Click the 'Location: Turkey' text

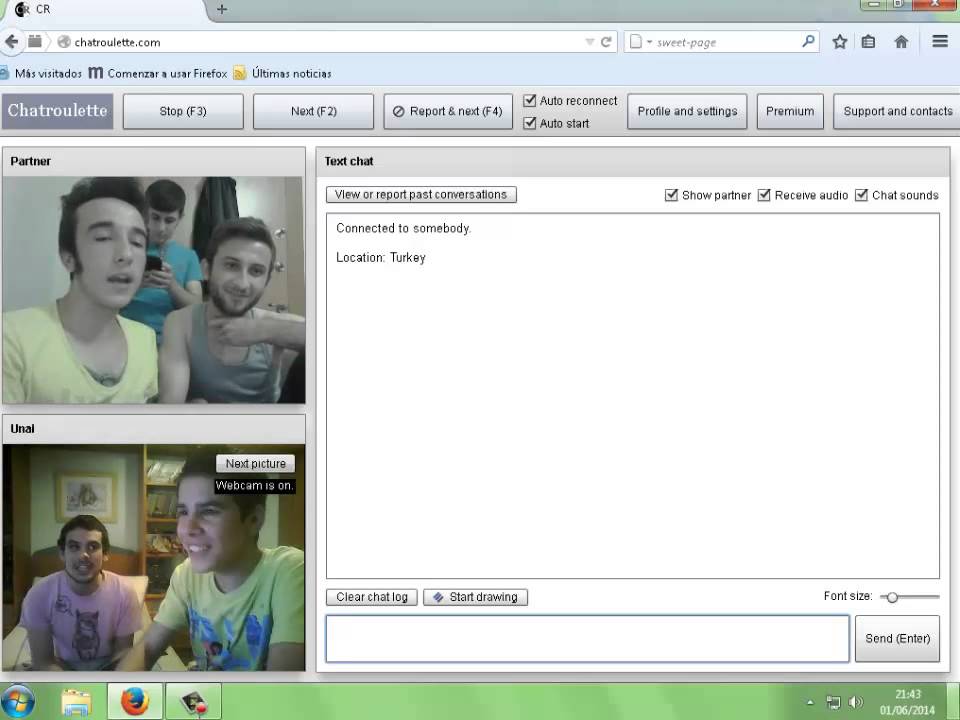[380, 258]
